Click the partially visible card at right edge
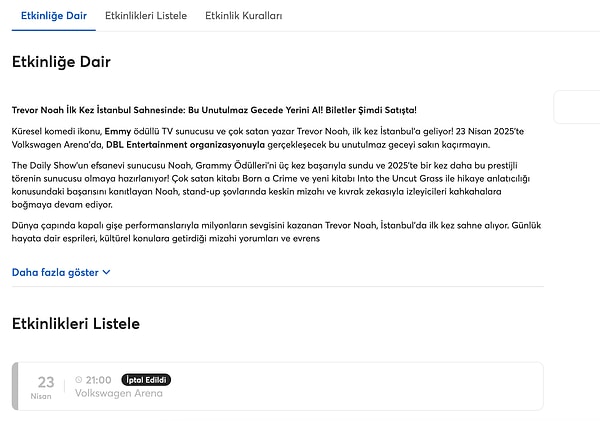Screen dimensions: 600x421 [x=577, y=107]
